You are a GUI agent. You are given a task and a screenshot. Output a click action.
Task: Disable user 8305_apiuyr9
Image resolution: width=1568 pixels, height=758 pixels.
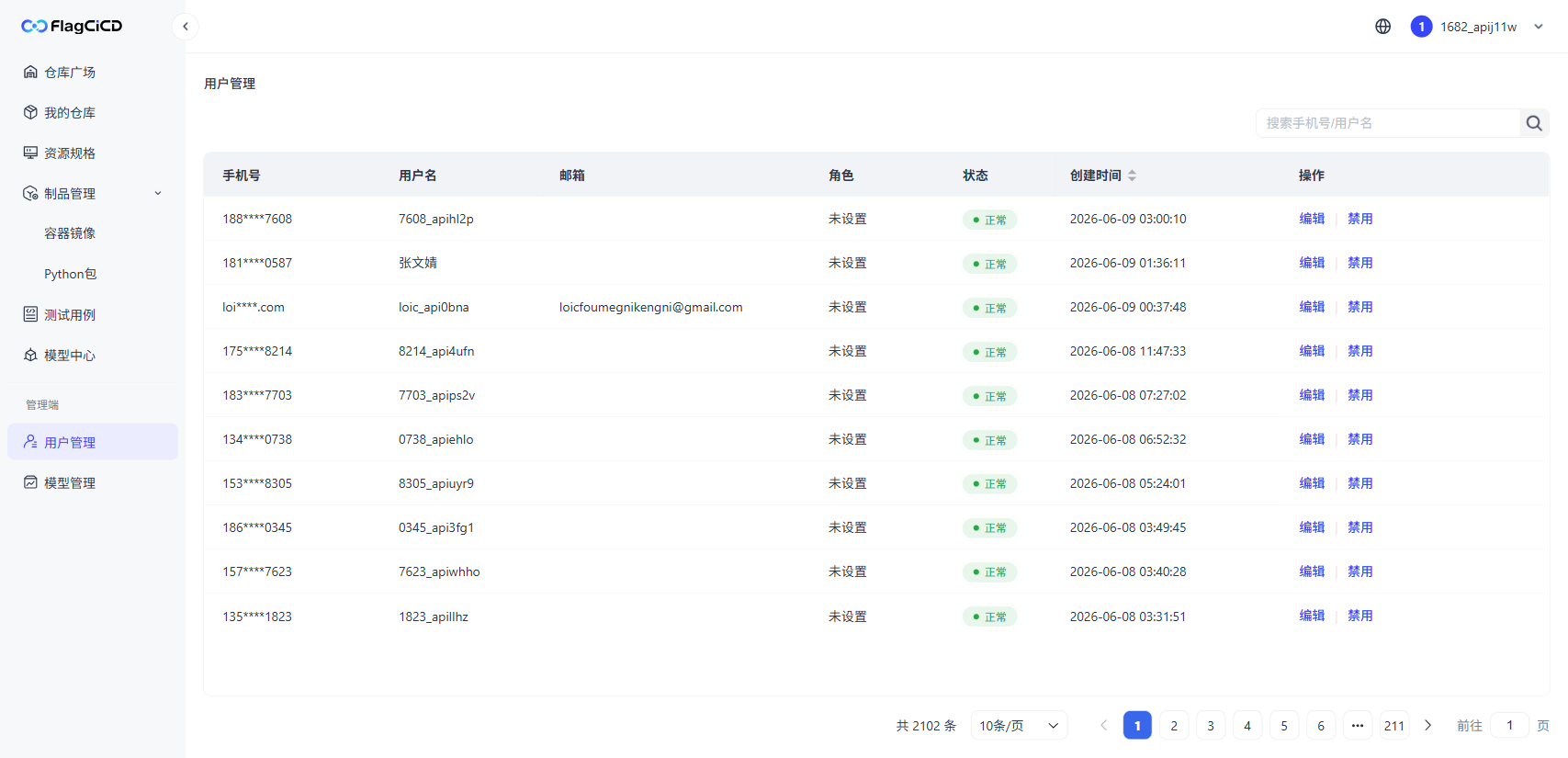click(x=1360, y=483)
